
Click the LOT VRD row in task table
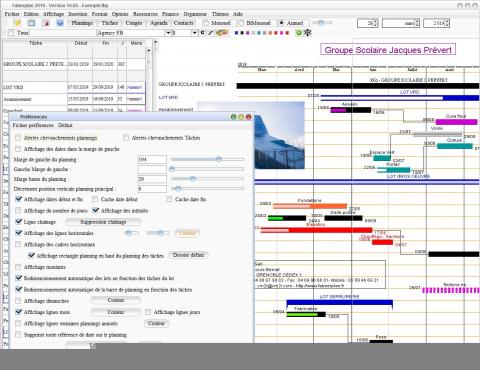click(x=74, y=87)
